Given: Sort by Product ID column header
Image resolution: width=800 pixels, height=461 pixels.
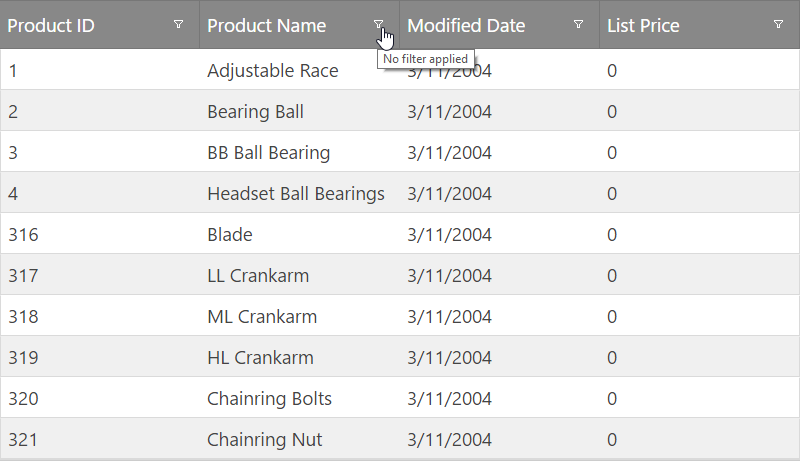Looking at the screenshot, I should coord(52,26).
